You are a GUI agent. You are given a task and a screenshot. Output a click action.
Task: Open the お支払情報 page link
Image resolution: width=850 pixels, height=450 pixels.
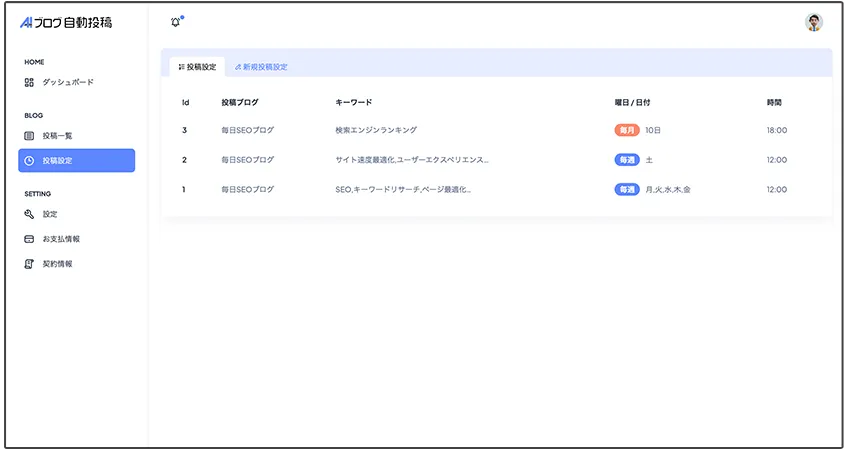click(61, 239)
